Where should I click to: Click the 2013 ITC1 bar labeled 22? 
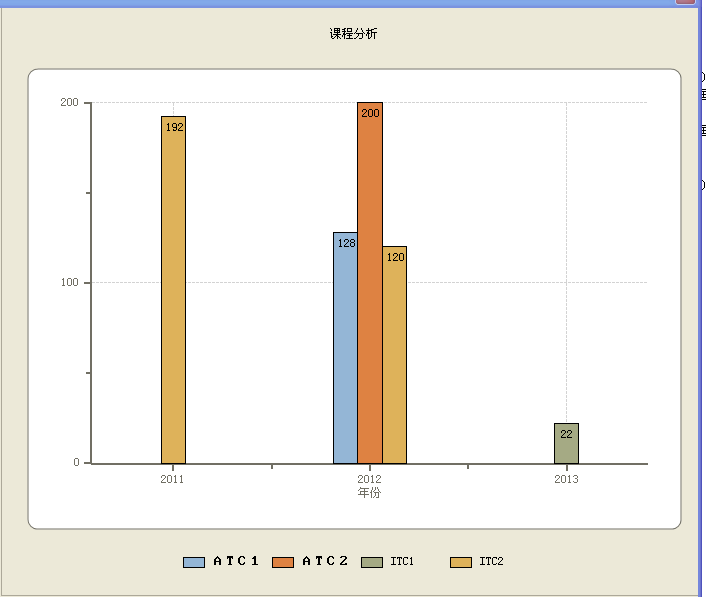566,443
